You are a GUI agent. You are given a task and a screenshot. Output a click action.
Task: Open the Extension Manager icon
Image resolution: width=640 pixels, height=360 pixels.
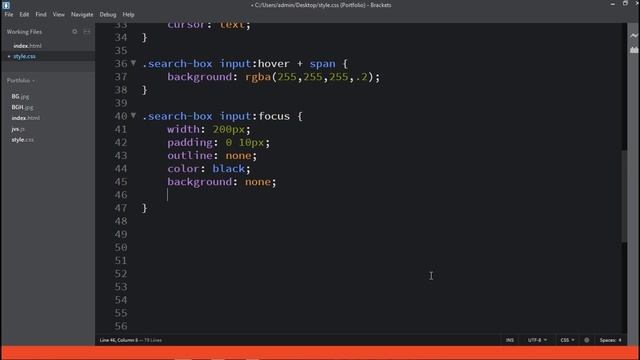coord(633,50)
